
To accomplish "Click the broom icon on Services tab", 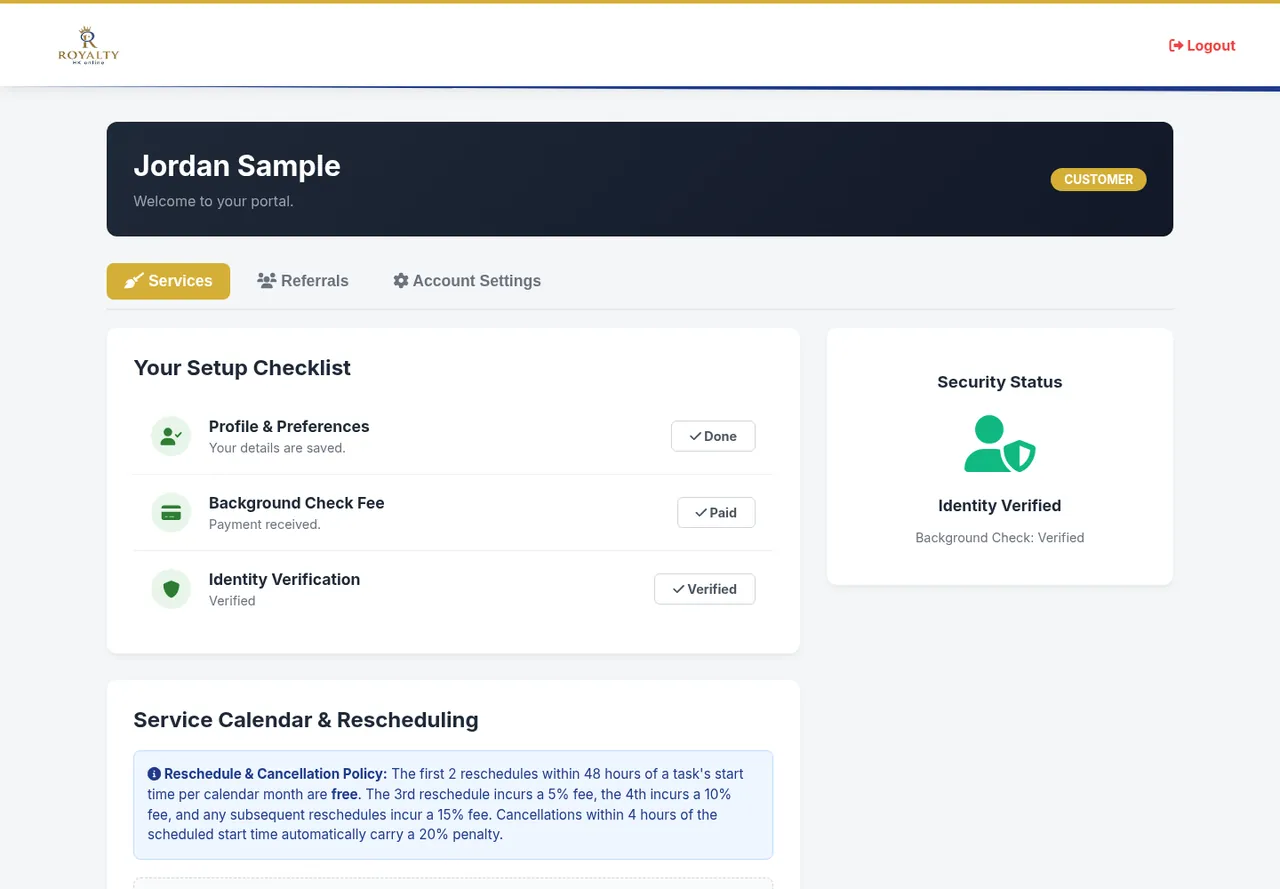I will (x=134, y=281).
